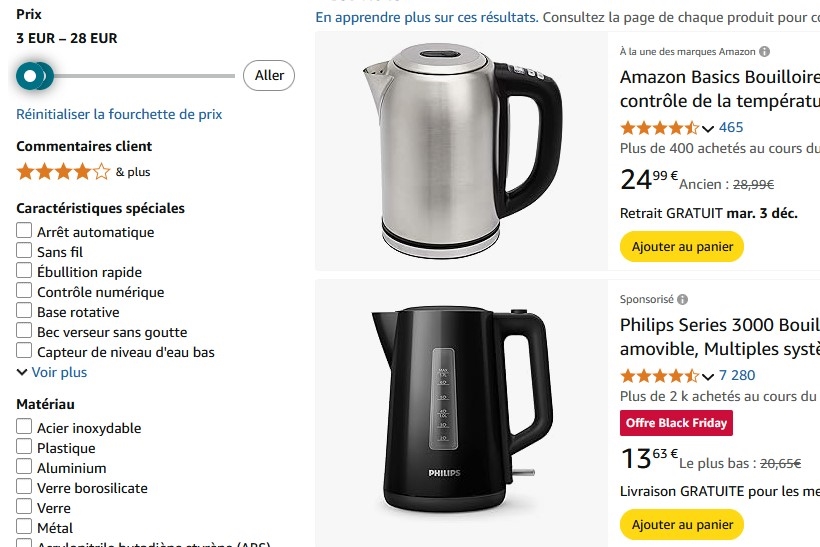Click the four-star rating filter stars

63,171
